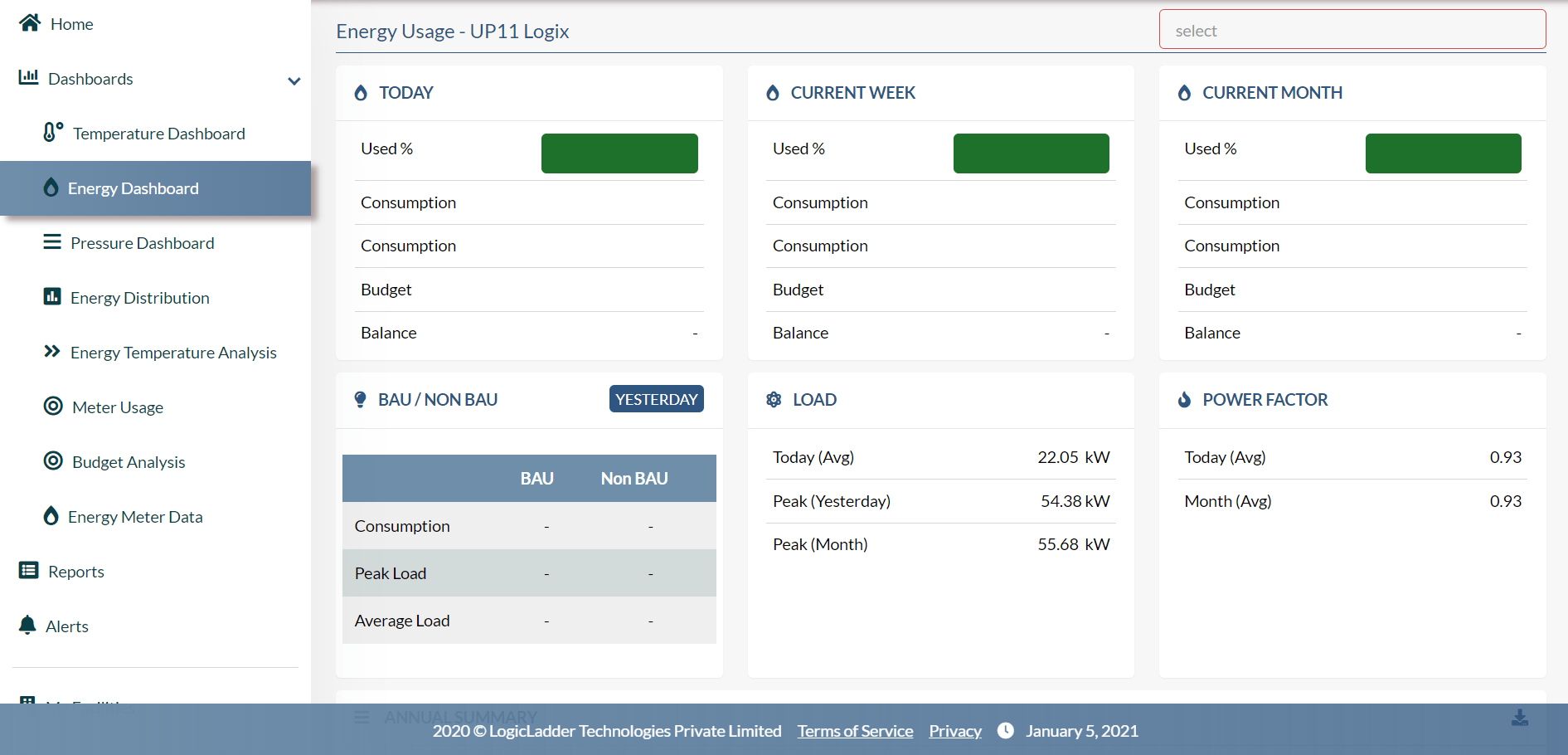Open the Terms of Service link

tap(855, 731)
